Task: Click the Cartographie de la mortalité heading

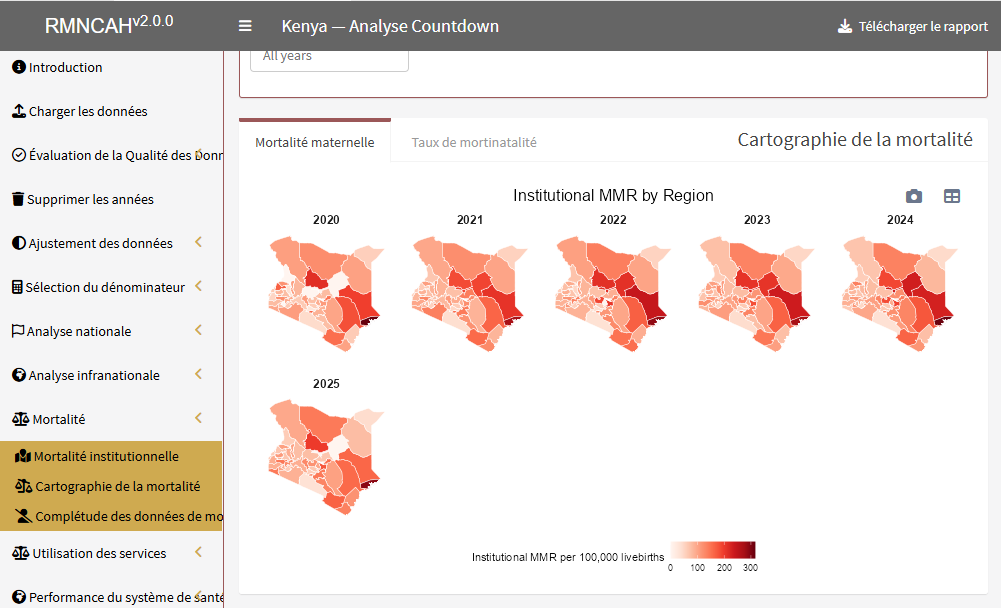Action: [855, 139]
